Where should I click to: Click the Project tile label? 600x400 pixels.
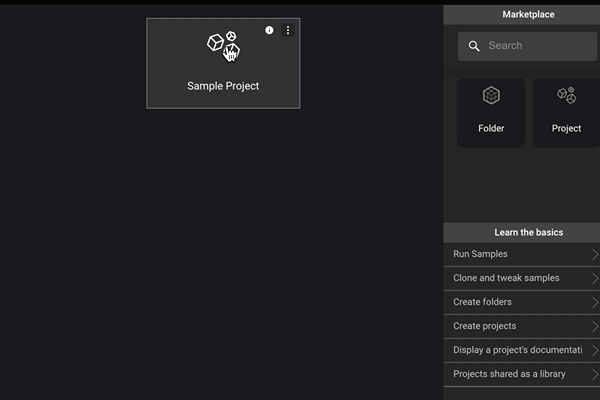click(566, 128)
